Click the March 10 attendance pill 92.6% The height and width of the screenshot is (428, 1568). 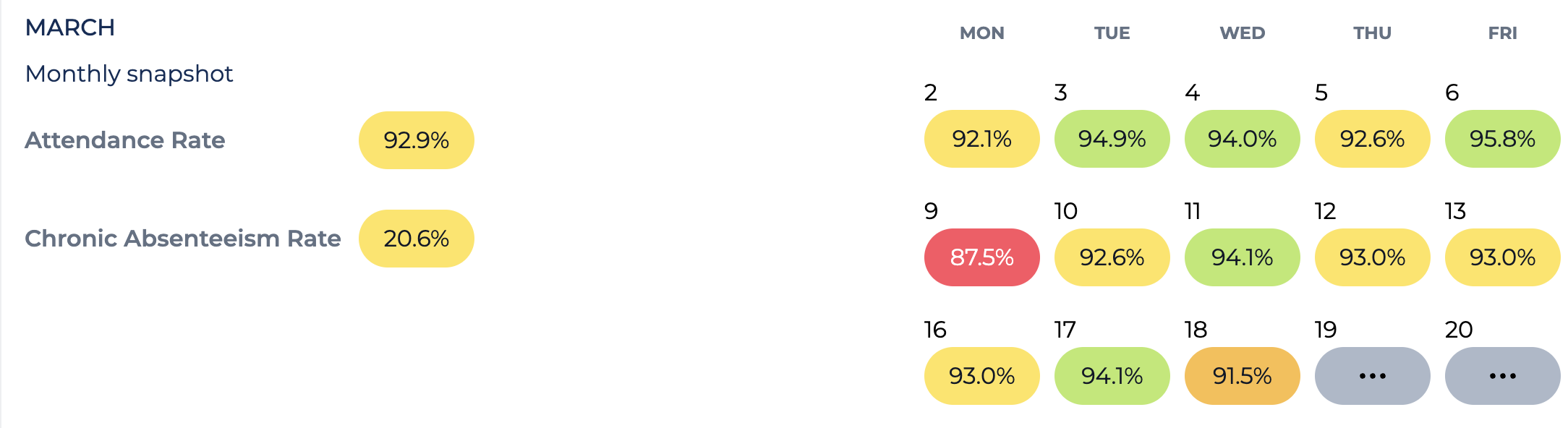point(1112,257)
